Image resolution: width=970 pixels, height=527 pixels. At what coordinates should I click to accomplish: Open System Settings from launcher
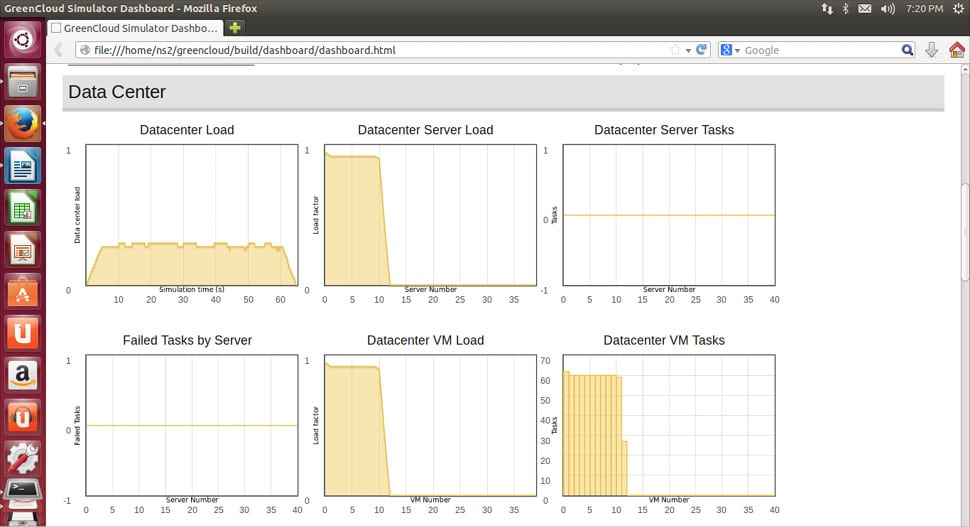tap(22, 458)
